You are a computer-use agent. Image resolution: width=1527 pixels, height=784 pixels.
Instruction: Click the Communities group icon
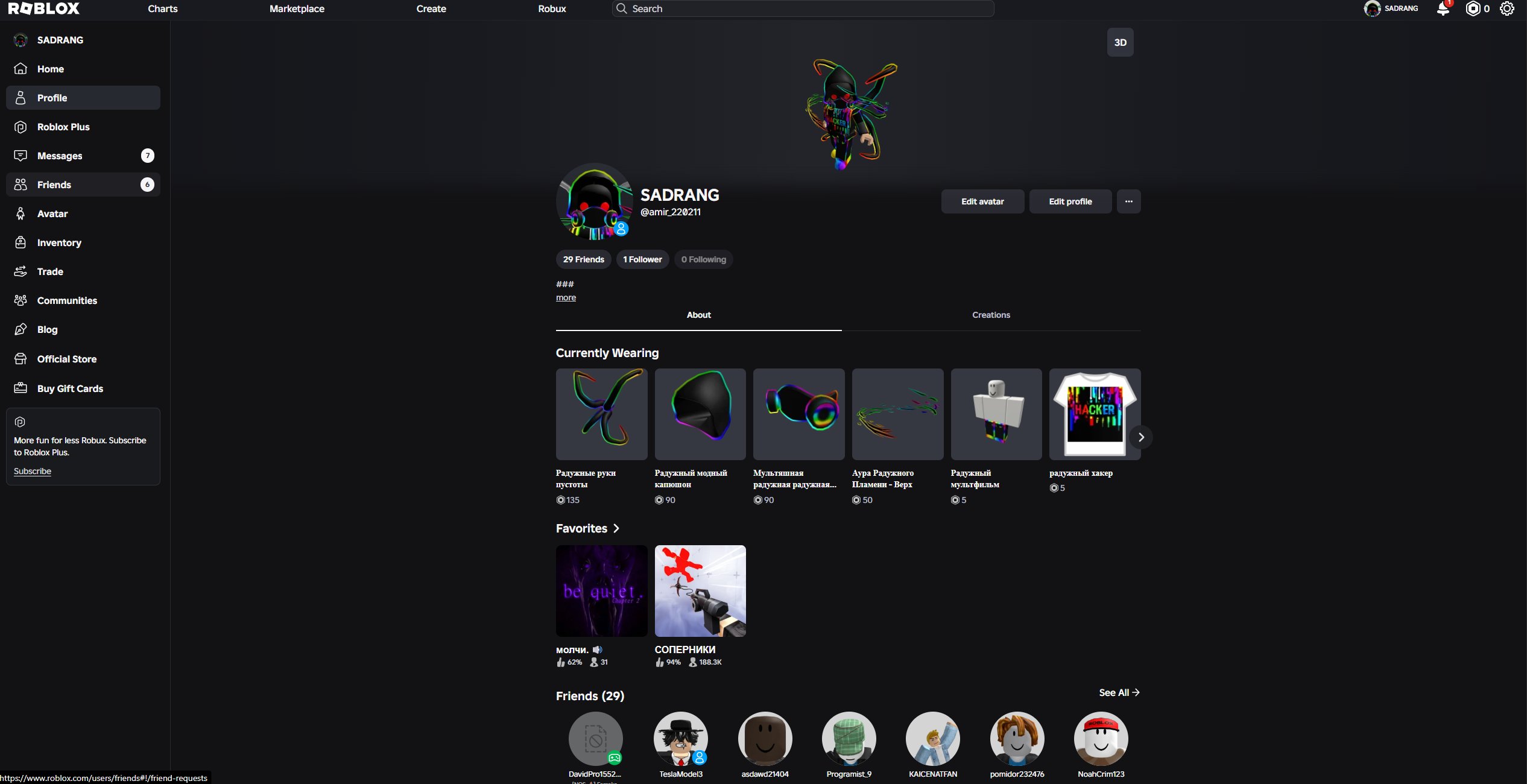[x=21, y=300]
